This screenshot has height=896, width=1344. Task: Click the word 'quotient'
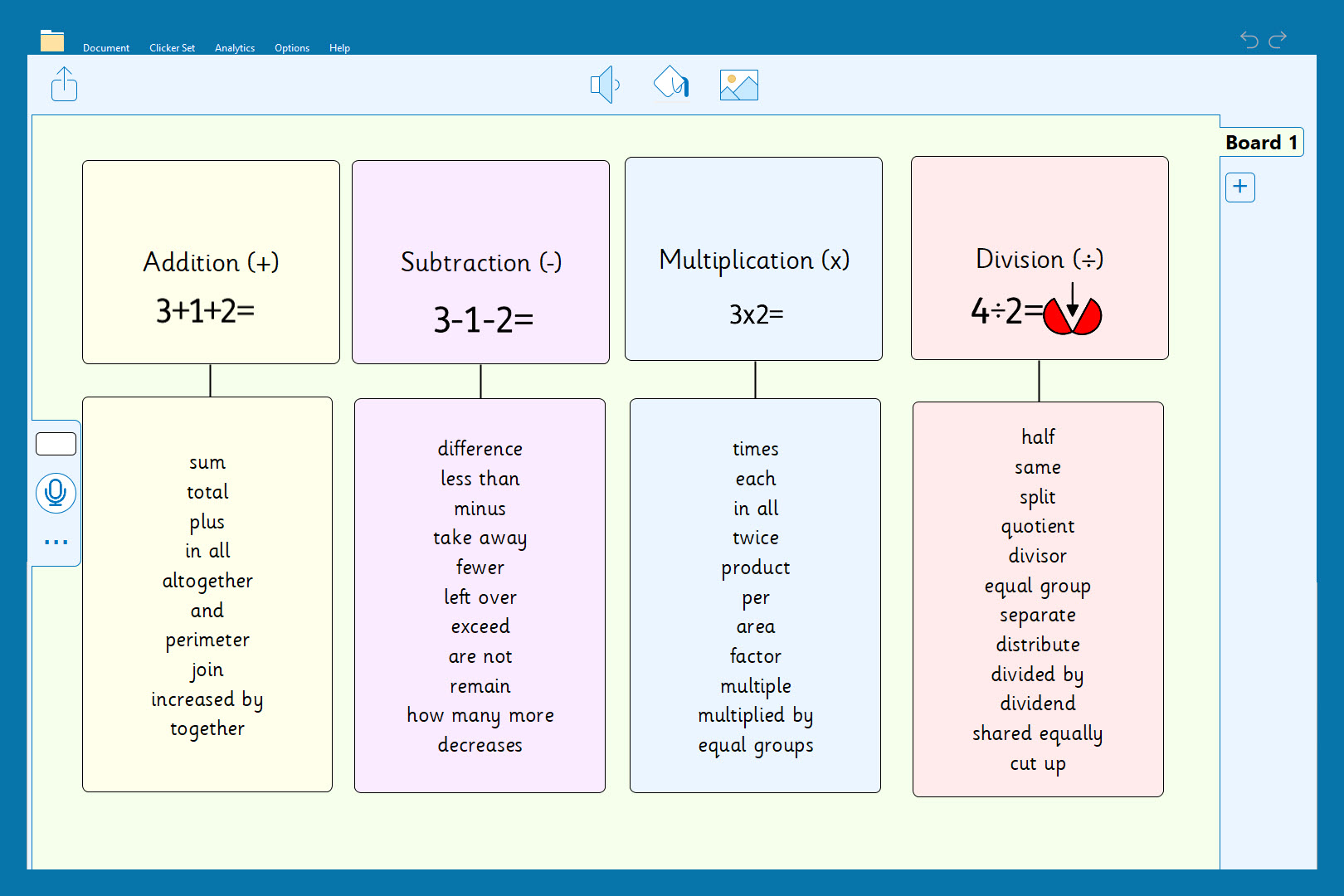pyautogui.click(x=1038, y=527)
